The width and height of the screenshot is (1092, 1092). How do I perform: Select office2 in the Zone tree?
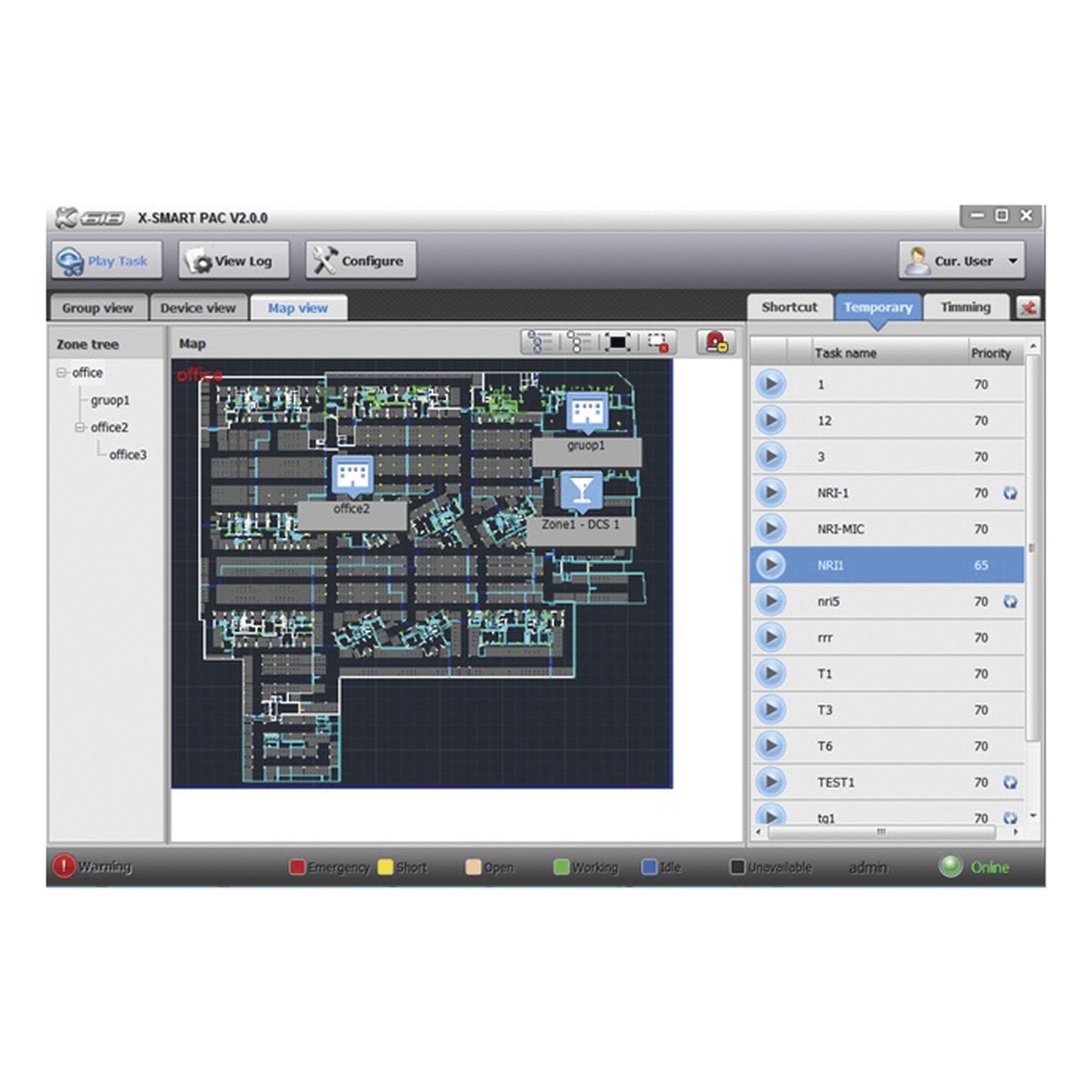pos(109,428)
